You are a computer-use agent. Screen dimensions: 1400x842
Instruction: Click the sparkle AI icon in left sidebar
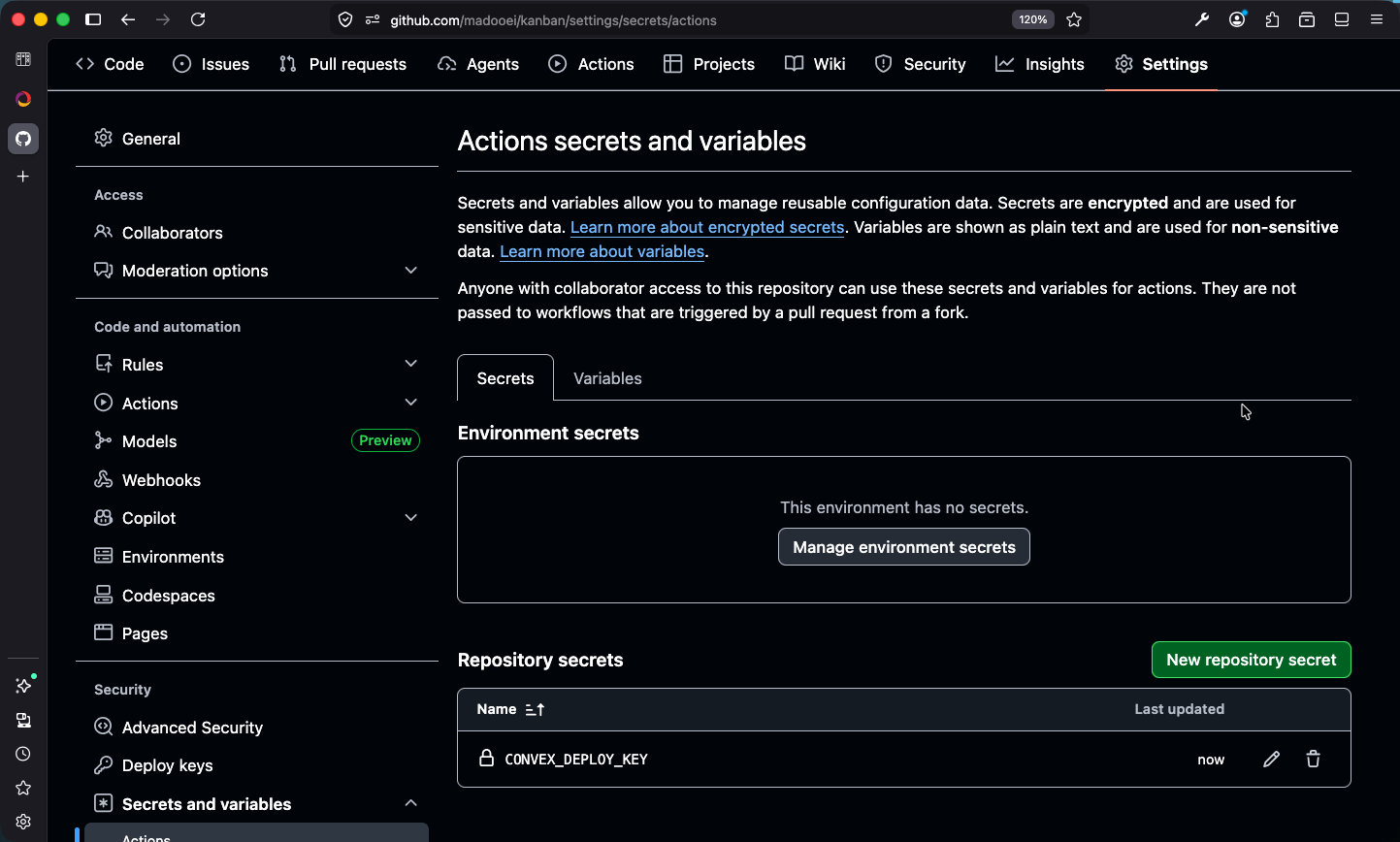tap(23, 686)
